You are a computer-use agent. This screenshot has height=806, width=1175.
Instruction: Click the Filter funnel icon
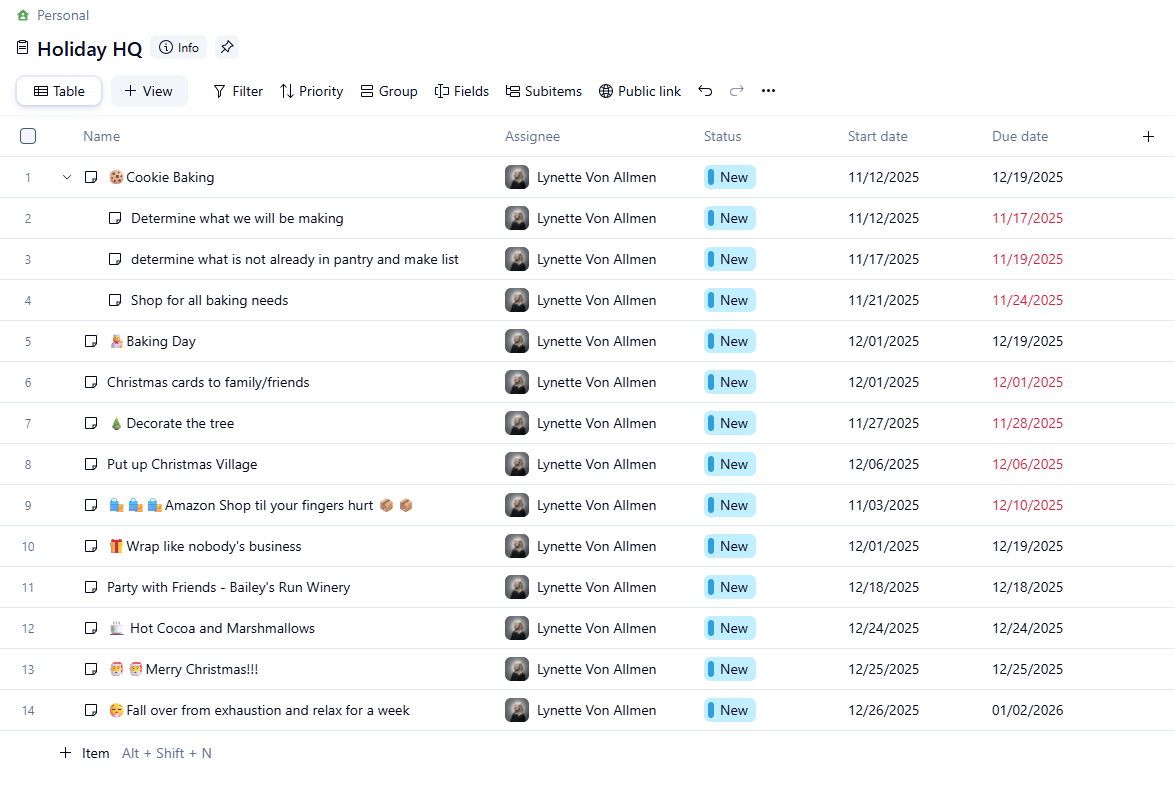click(x=220, y=91)
